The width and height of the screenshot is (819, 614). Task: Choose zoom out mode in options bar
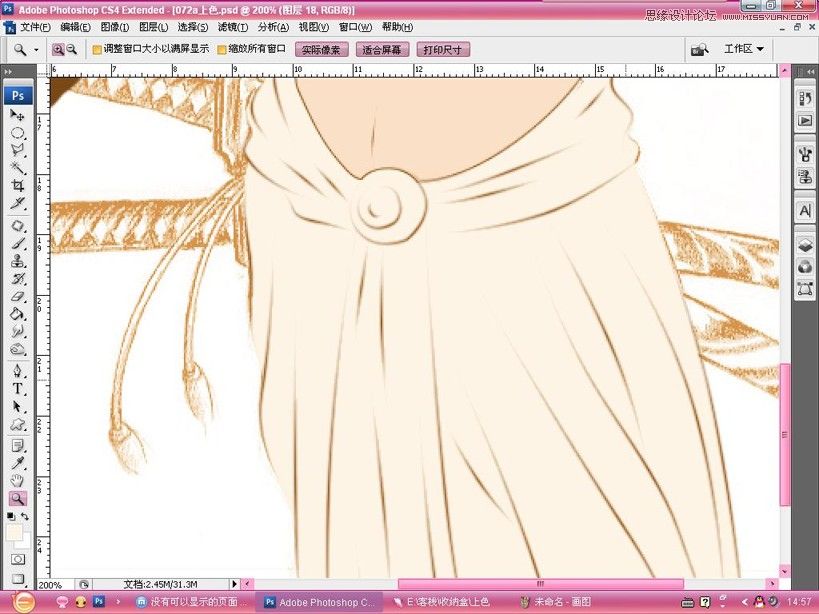72,50
